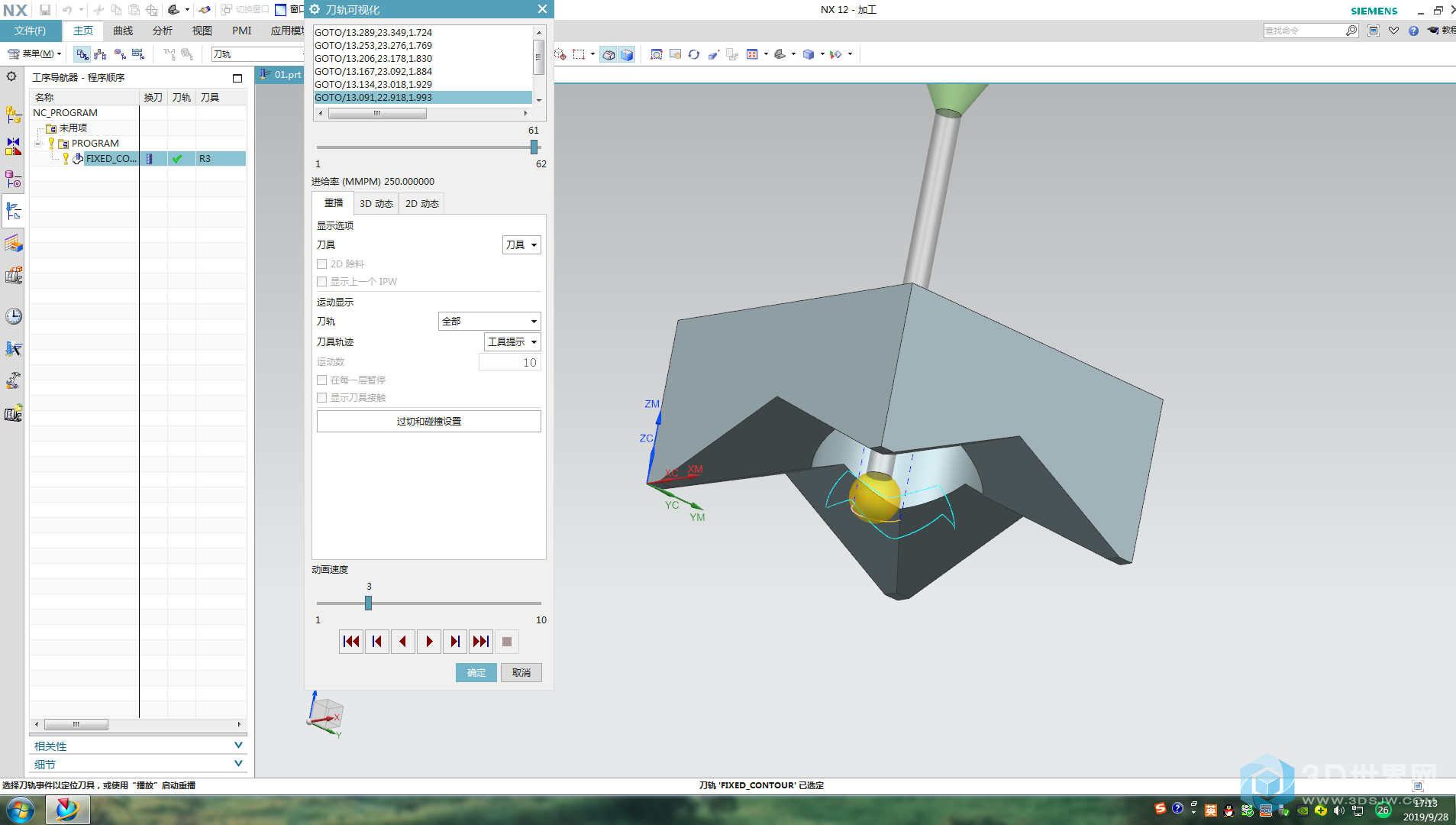Open the Assembly Navigator sidebar icon
The height and width of the screenshot is (825, 1456).
(x=13, y=115)
